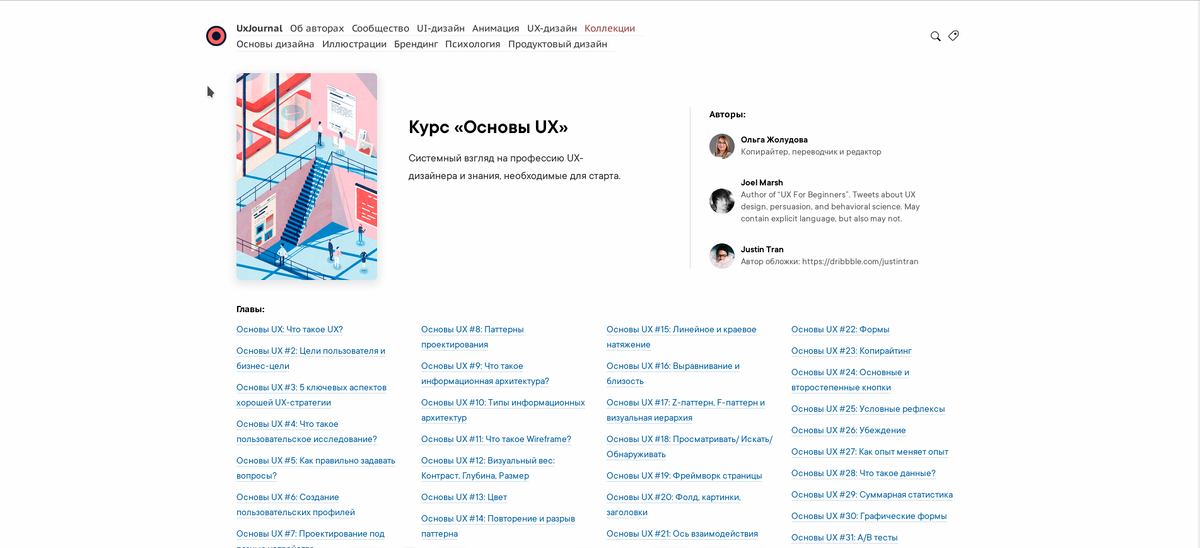1200x548 pixels.
Task: Open author name Ольга Жолудова
Action: tap(774, 140)
